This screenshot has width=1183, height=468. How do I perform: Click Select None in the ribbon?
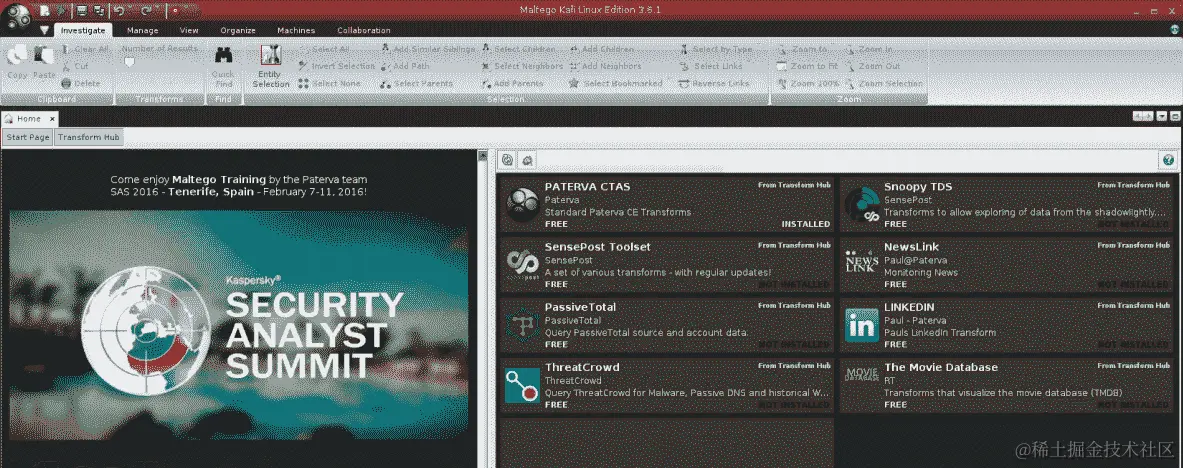click(329, 84)
